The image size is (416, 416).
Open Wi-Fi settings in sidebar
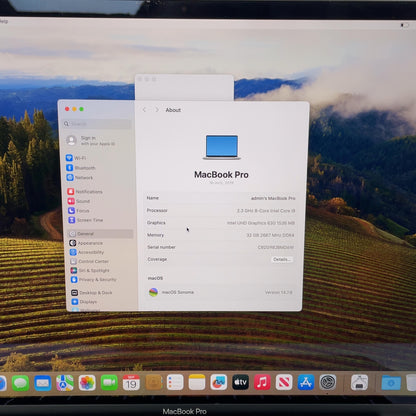[76, 158]
